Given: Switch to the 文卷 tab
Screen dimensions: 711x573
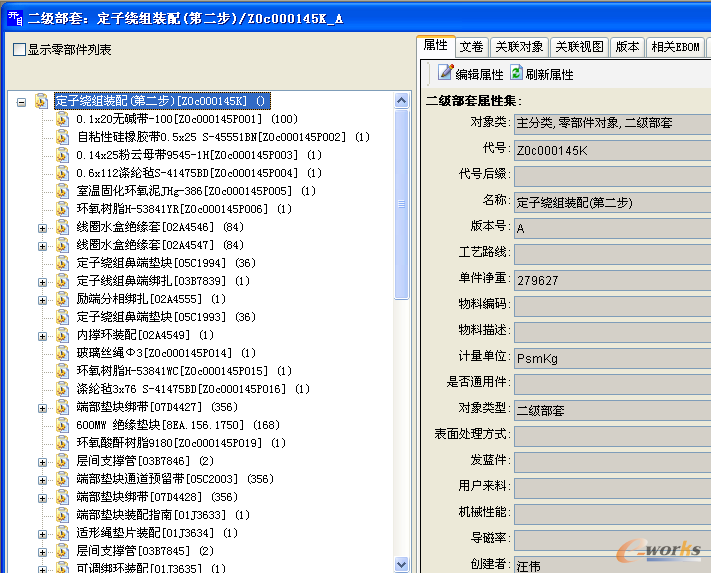Looking at the screenshot, I should [471, 47].
